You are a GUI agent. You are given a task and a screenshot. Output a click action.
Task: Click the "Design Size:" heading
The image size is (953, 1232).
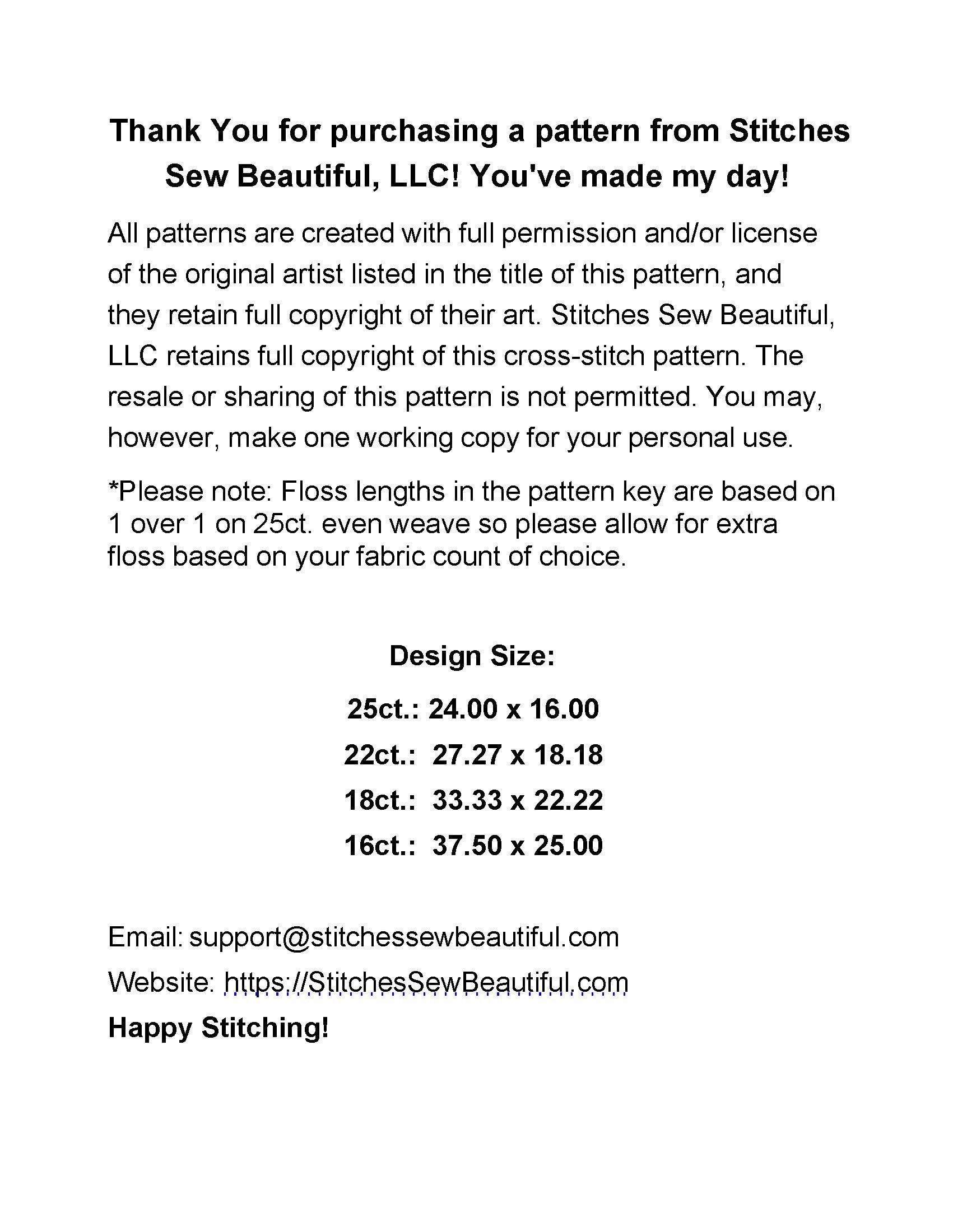pyautogui.click(x=472, y=656)
